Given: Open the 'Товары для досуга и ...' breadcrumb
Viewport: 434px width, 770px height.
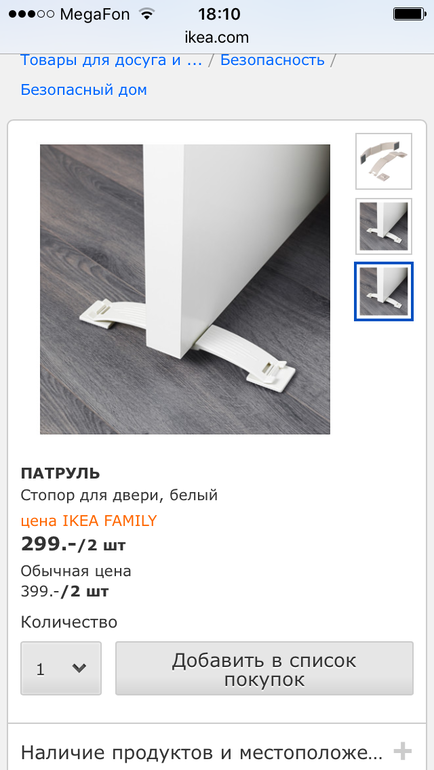Looking at the screenshot, I should click(x=111, y=60).
